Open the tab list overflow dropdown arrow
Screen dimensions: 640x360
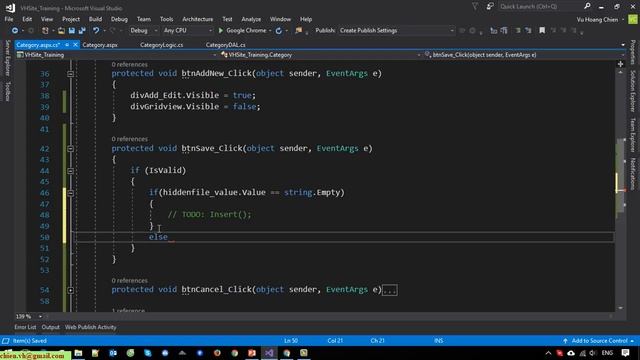point(623,44)
